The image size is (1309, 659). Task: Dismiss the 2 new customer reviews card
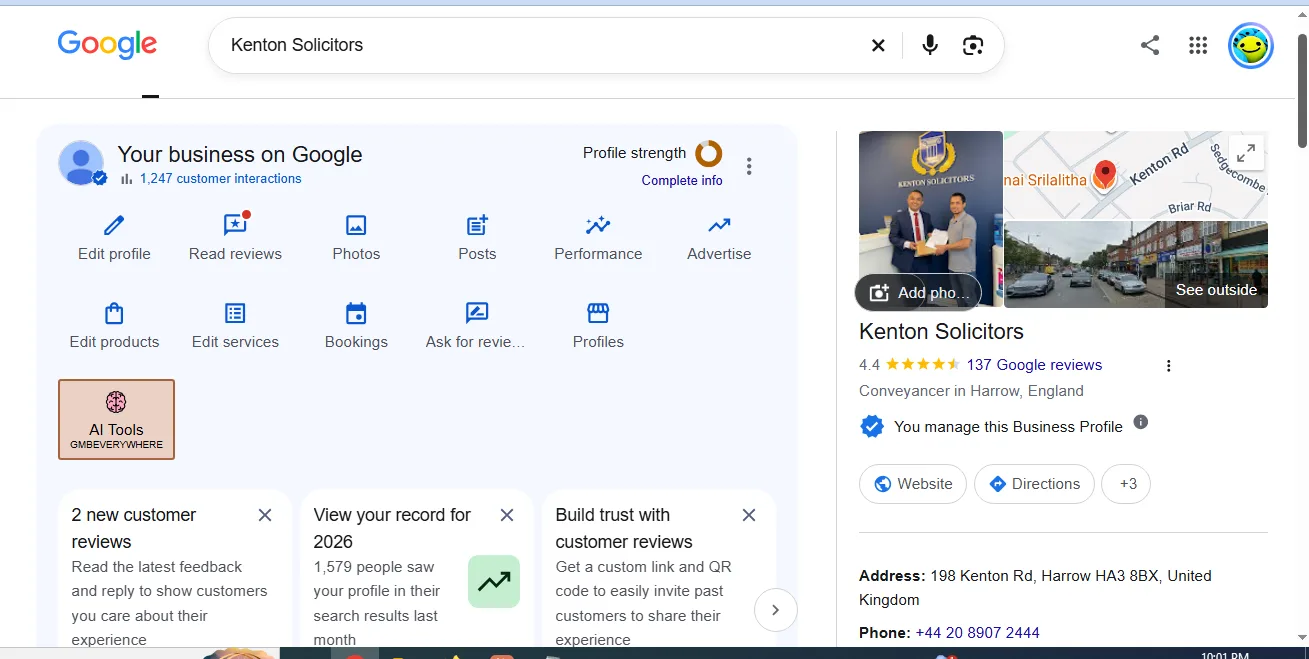point(265,515)
